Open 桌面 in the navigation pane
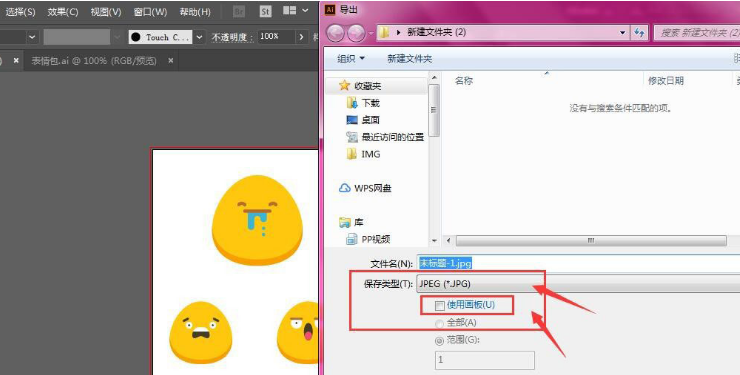Image resolution: width=740 pixels, height=375 pixels. [x=370, y=120]
